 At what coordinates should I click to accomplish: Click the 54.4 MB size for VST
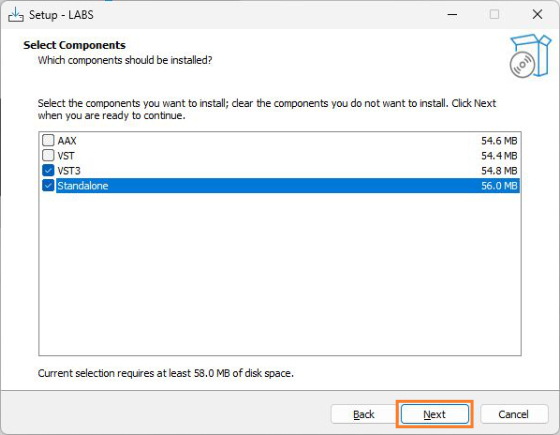[x=499, y=156]
